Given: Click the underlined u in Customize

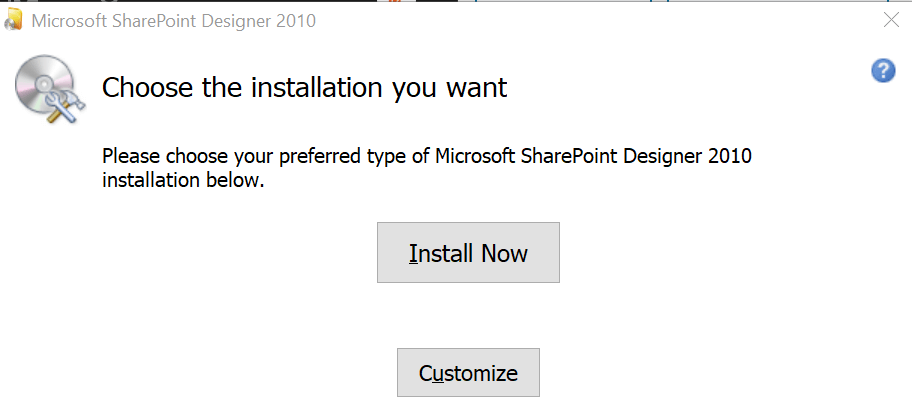Looking at the screenshot, I should (x=438, y=373).
